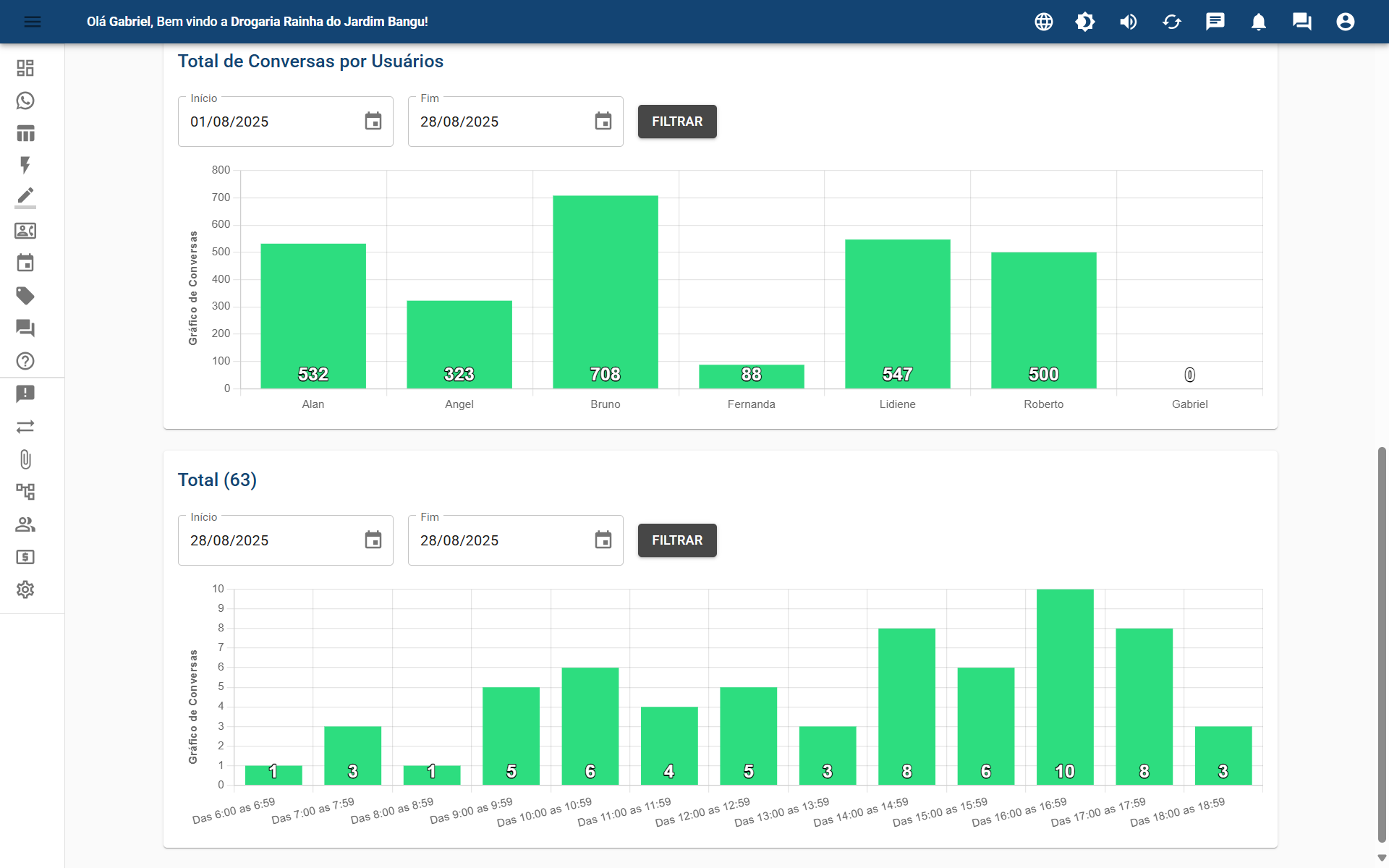Open the WhatsApp connections section
Screen dimensions: 1389x868
tap(25, 101)
